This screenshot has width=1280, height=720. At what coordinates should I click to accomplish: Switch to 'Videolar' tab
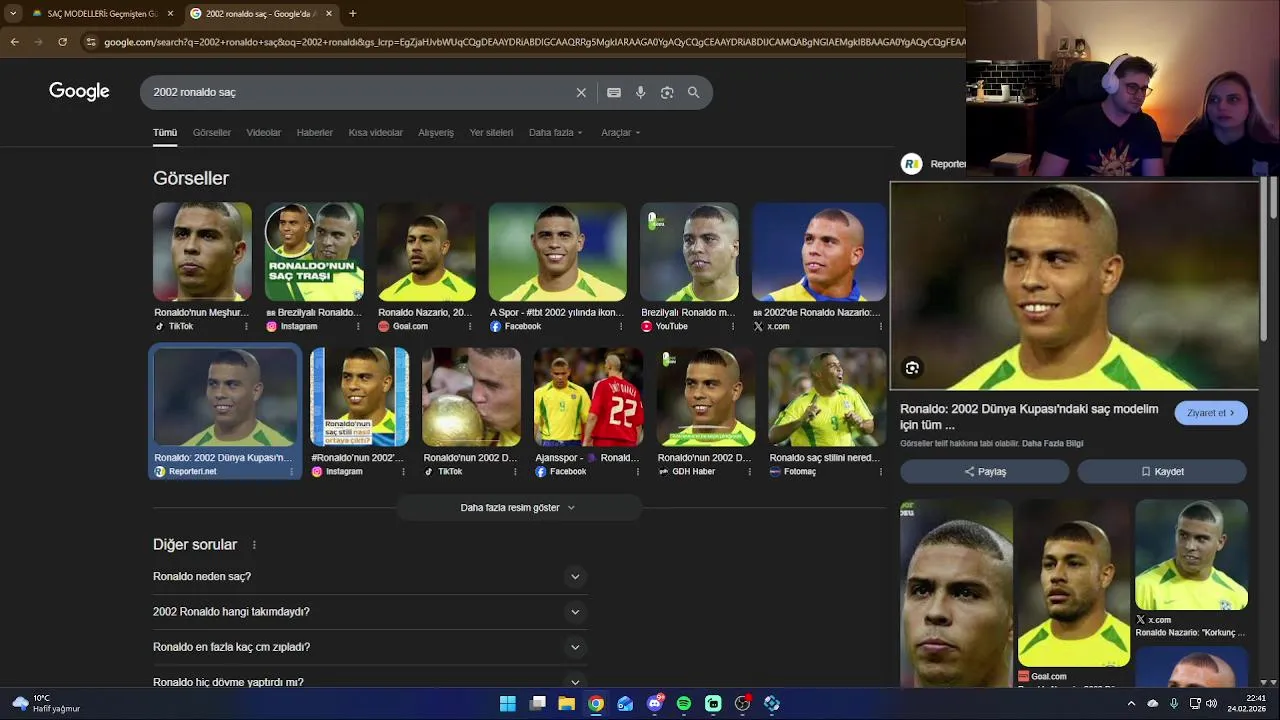[x=264, y=132]
